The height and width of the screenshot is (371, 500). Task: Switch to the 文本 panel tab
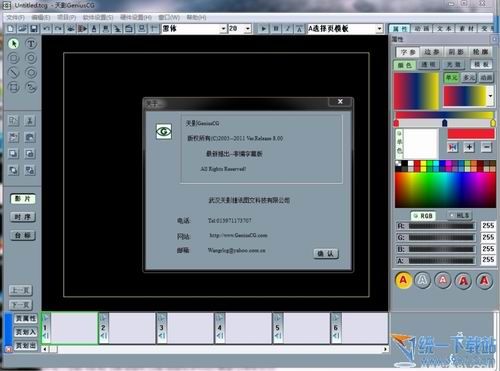tap(444, 29)
